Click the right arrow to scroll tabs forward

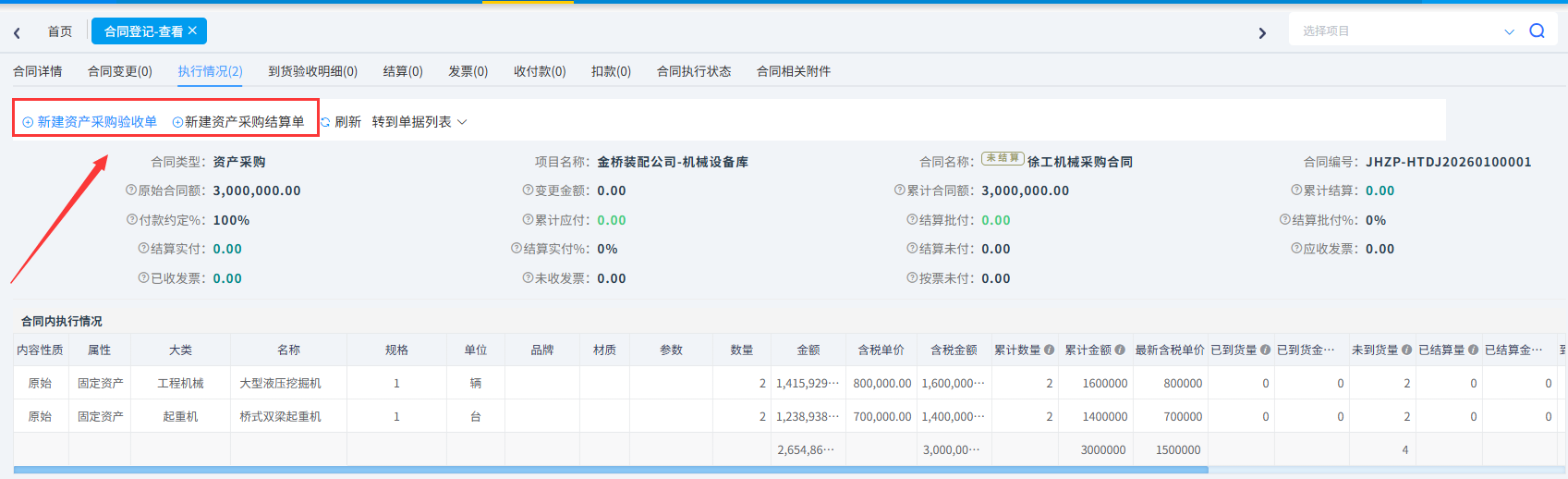pyautogui.click(x=1262, y=32)
